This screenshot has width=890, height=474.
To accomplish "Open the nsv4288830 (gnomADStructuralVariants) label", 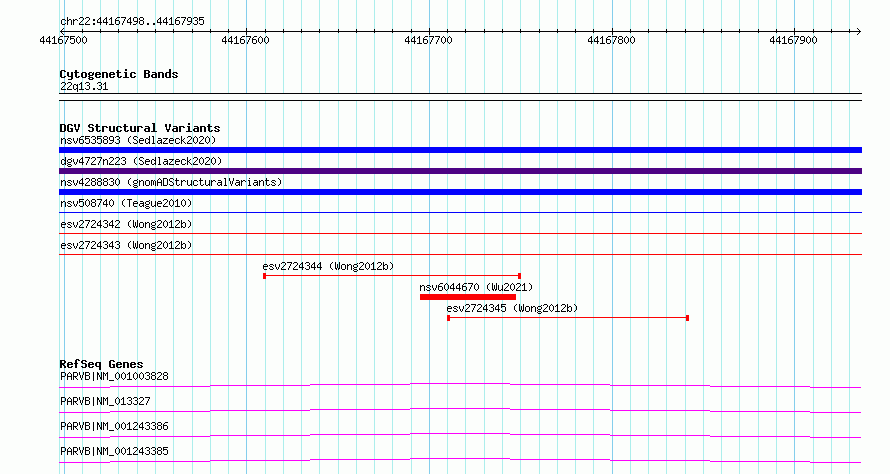I will 171,182.
